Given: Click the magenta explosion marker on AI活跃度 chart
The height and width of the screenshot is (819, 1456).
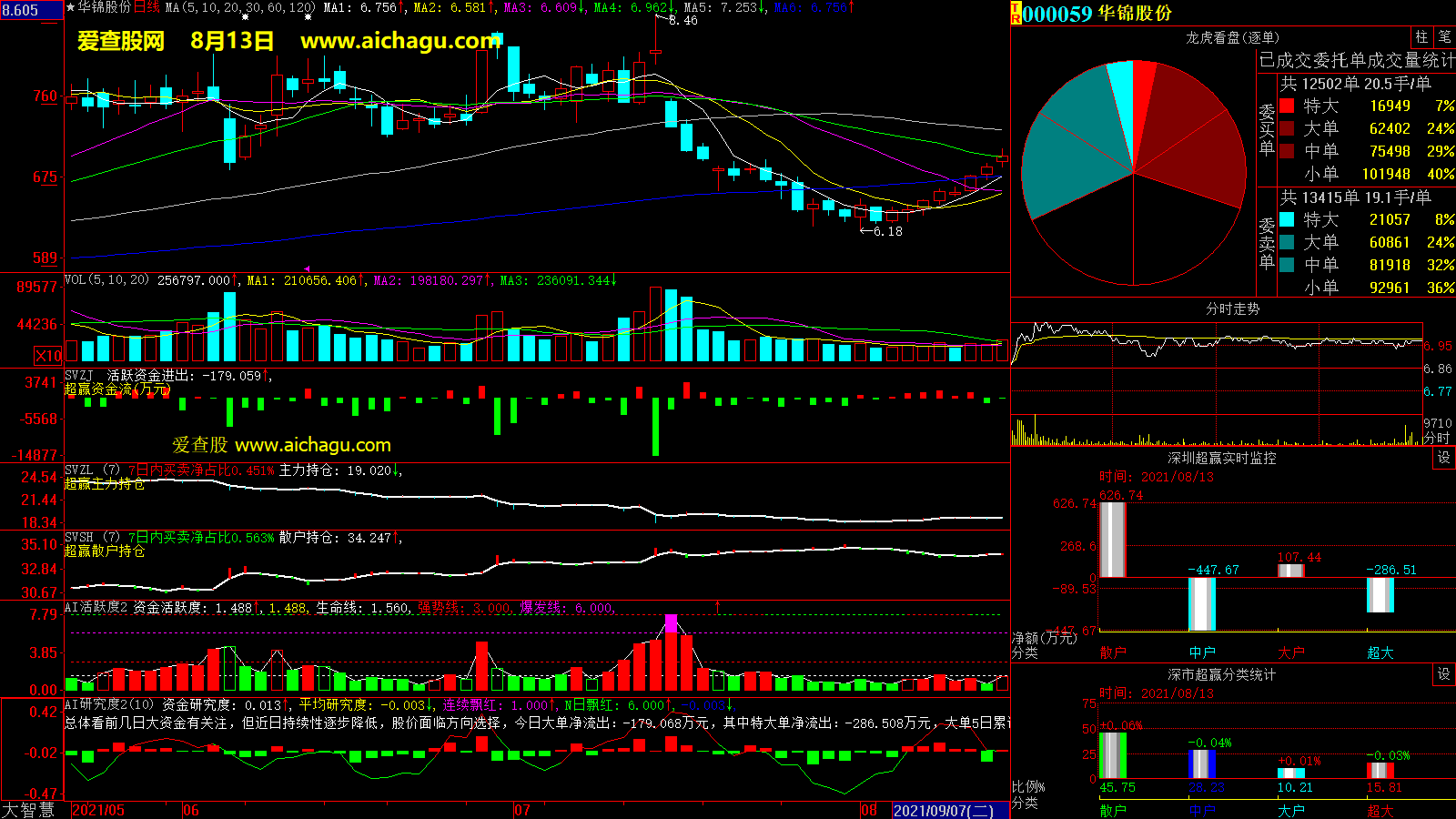Looking at the screenshot, I should click(x=671, y=623).
